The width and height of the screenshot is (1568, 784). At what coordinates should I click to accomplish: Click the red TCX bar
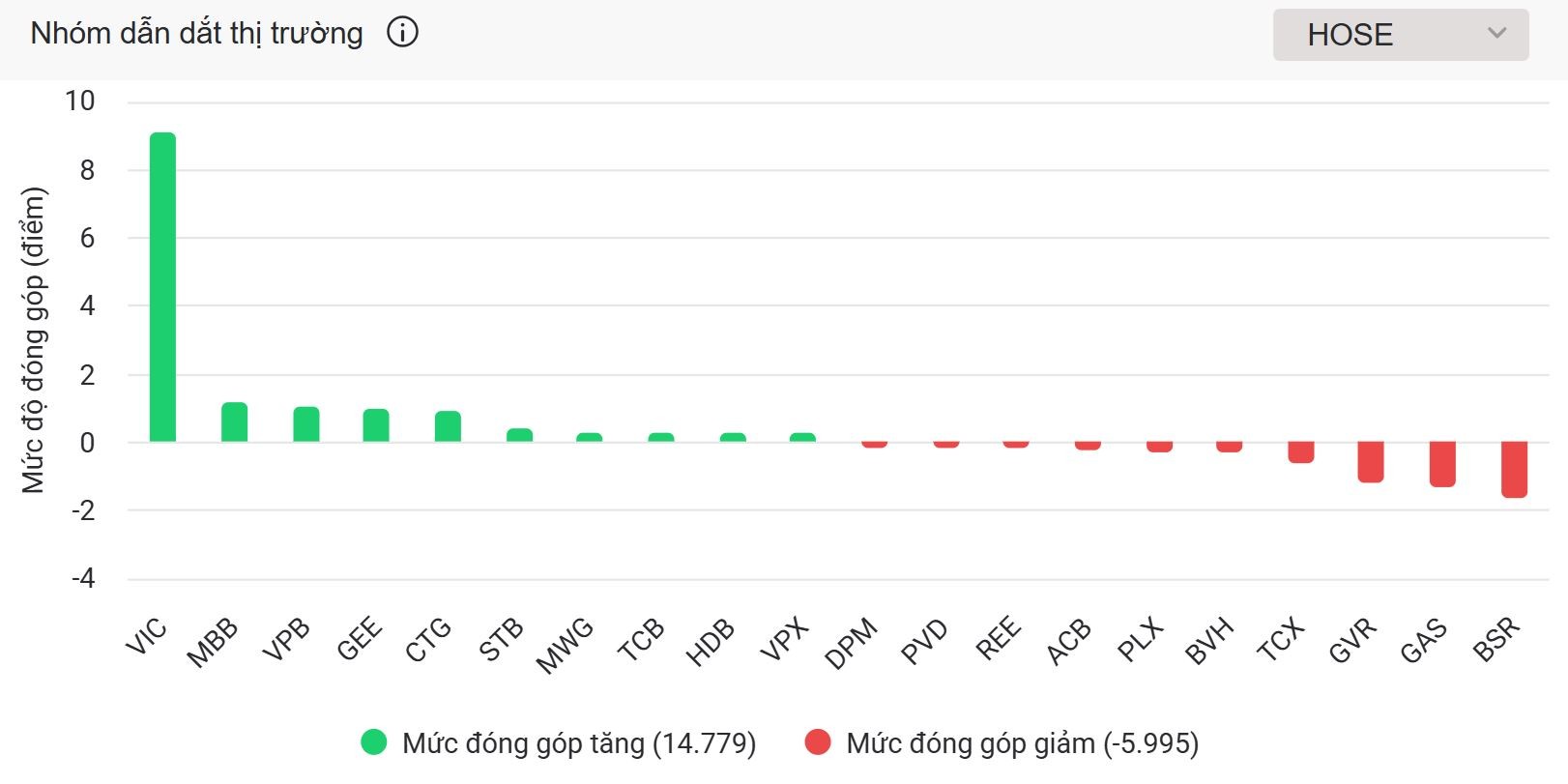[x=1300, y=452]
